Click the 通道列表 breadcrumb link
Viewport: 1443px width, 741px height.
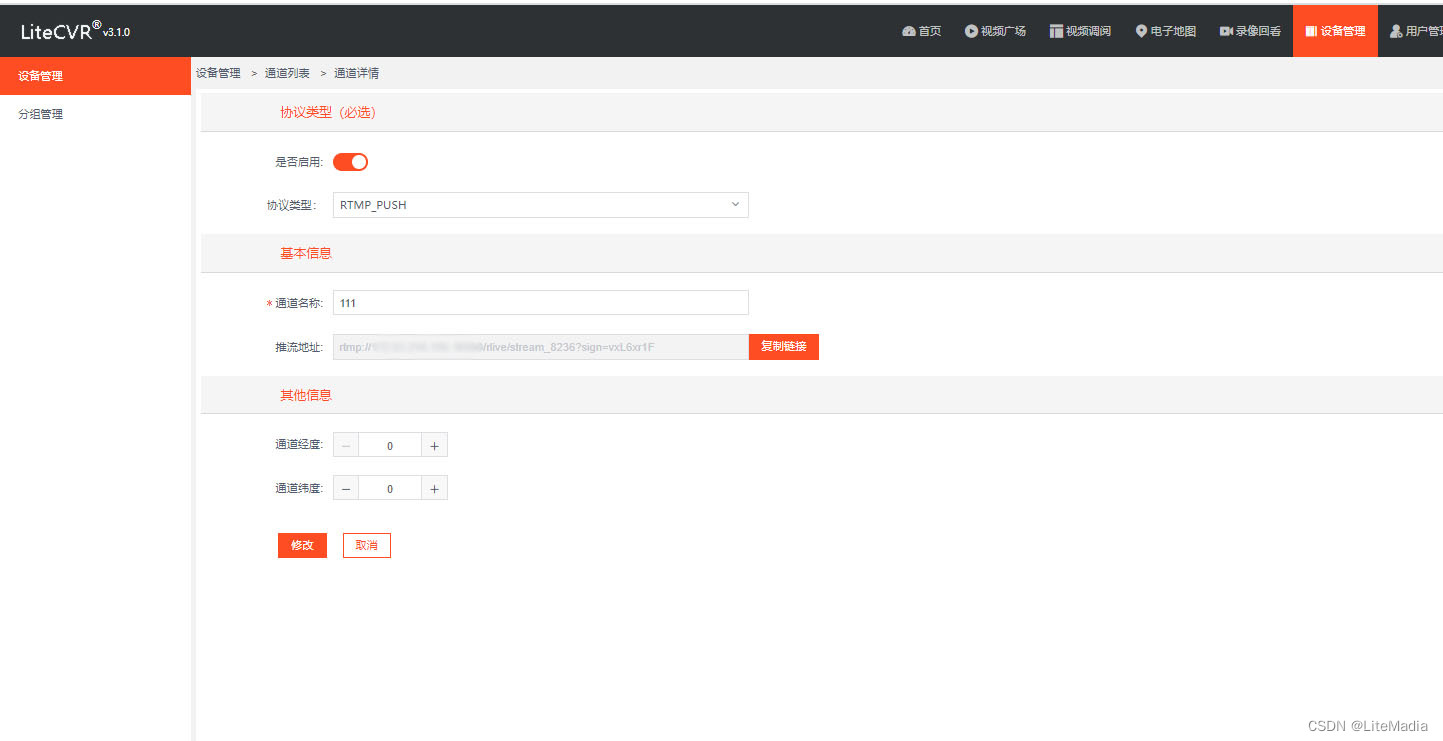(287, 73)
